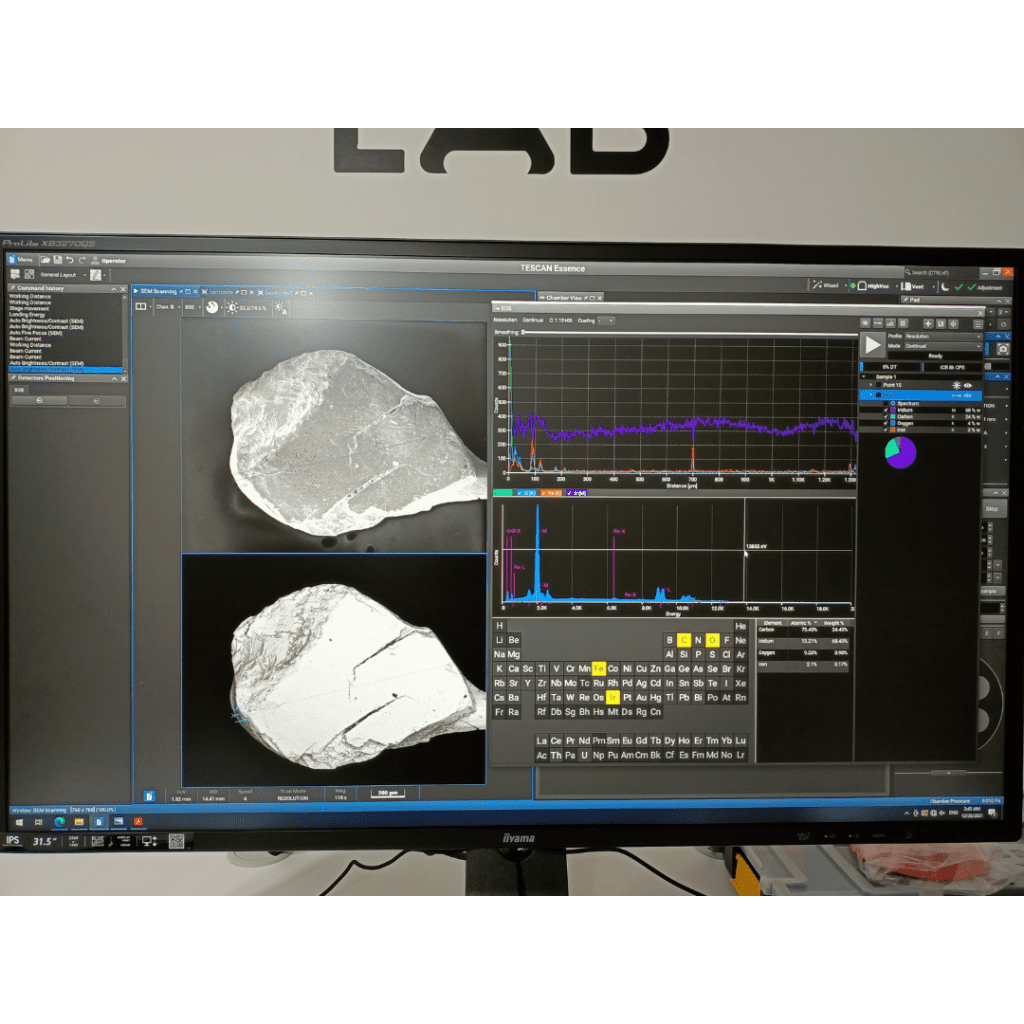
Task: Open the Coating dropdown in EDS window
Action: point(607,321)
